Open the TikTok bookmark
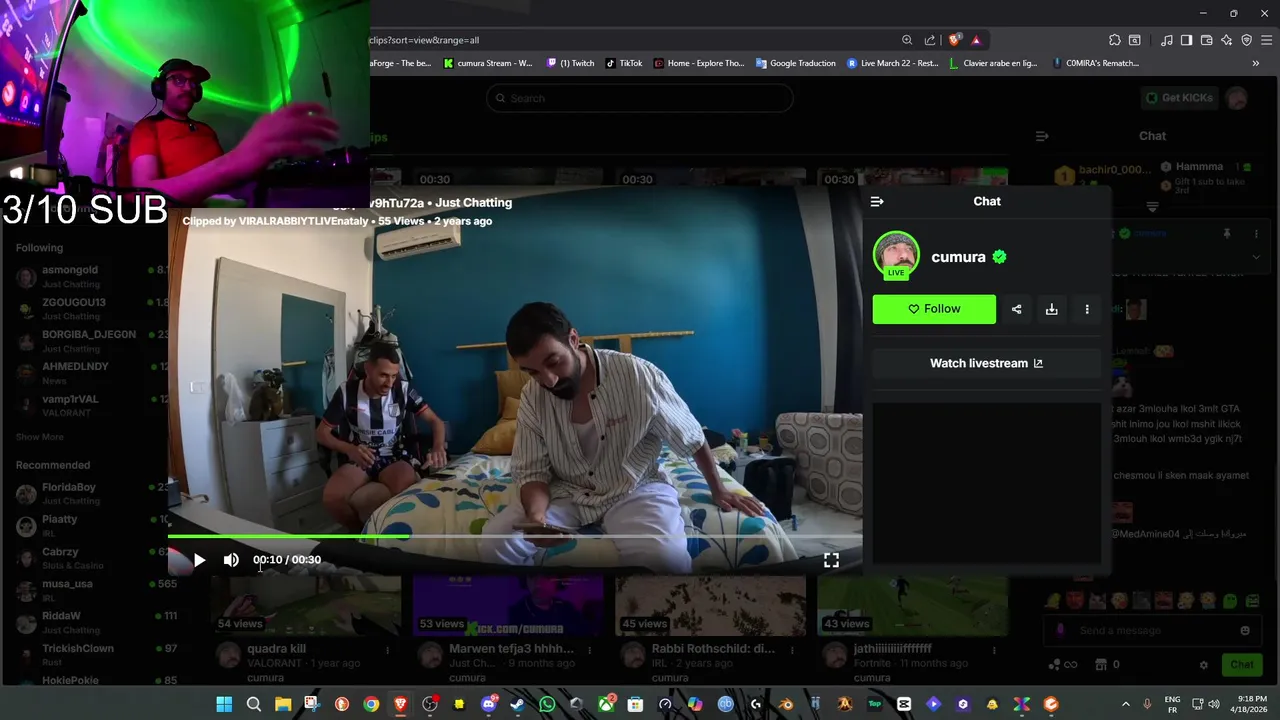Image resolution: width=1280 pixels, height=720 pixels. [x=624, y=63]
